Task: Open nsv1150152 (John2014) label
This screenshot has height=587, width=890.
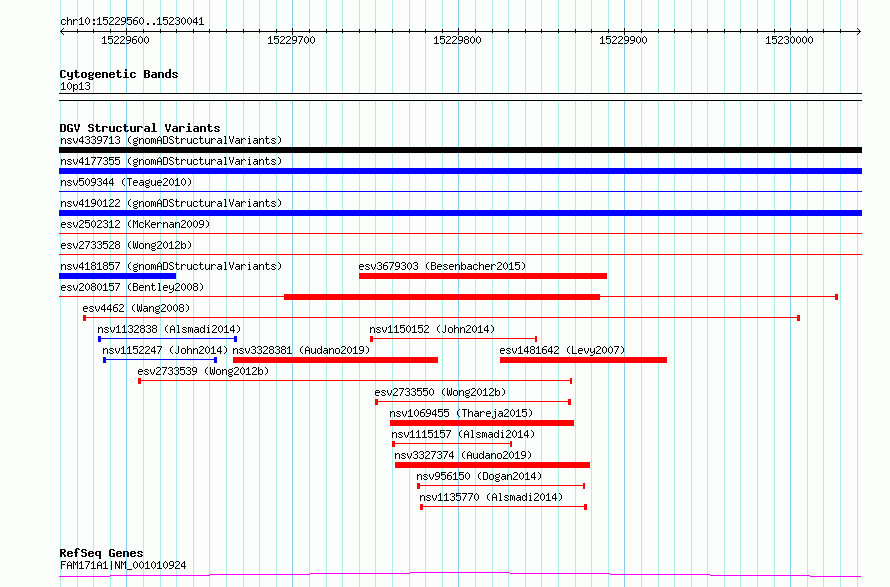Action: coord(432,329)
